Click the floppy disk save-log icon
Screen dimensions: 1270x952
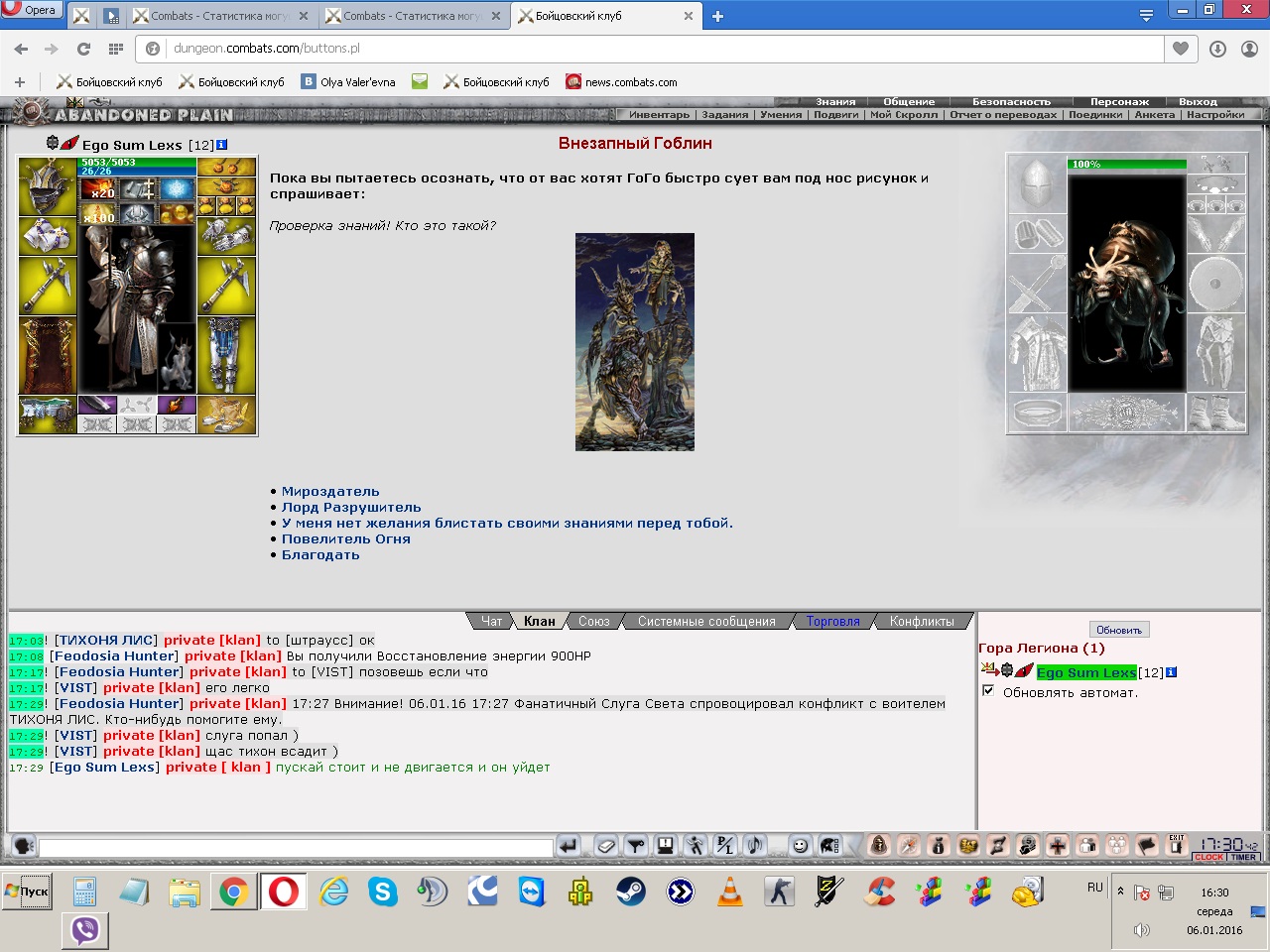click(666, 846)
